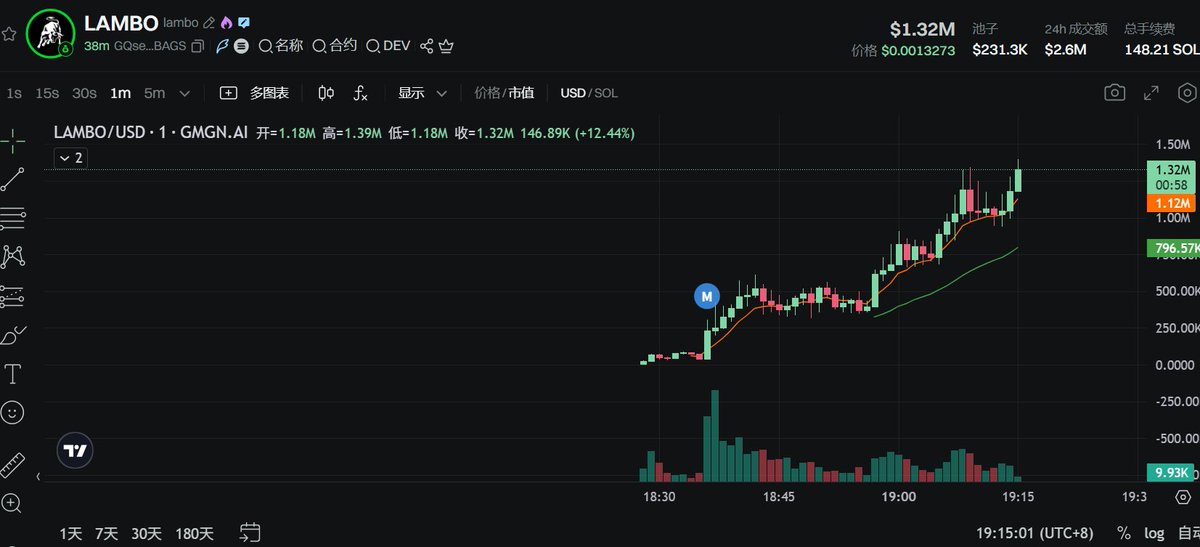Click the LAMBO/USD · 1 · GMGN.AI chart title
Viewport: 1200px width, 547px height.
tap(151, 132)
